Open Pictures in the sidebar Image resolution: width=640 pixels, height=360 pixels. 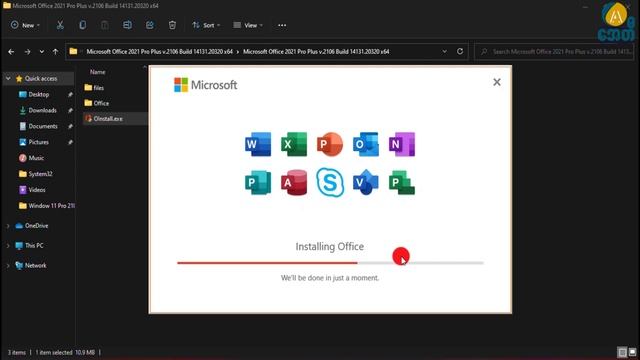point(39,142)
